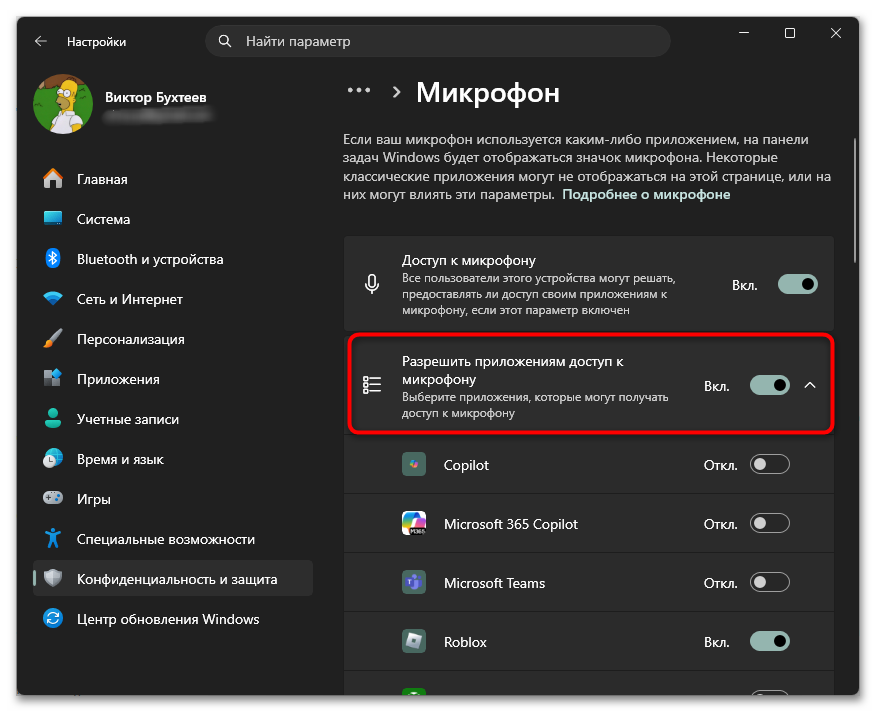The image size is (876, 712).
Task: Click the Microsoft 365 Copilot label
Action: (x=511, y=524)
